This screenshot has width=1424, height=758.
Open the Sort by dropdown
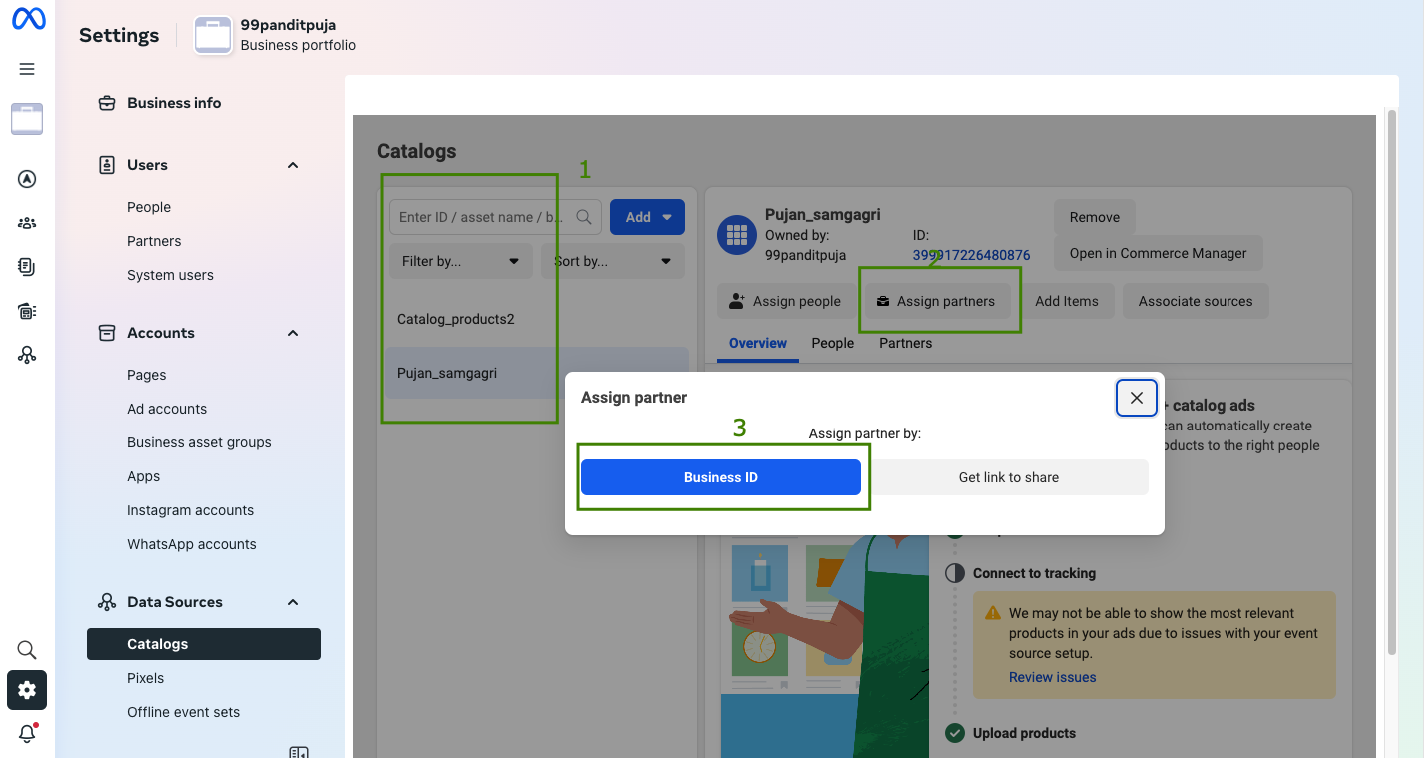click(613, 261)
